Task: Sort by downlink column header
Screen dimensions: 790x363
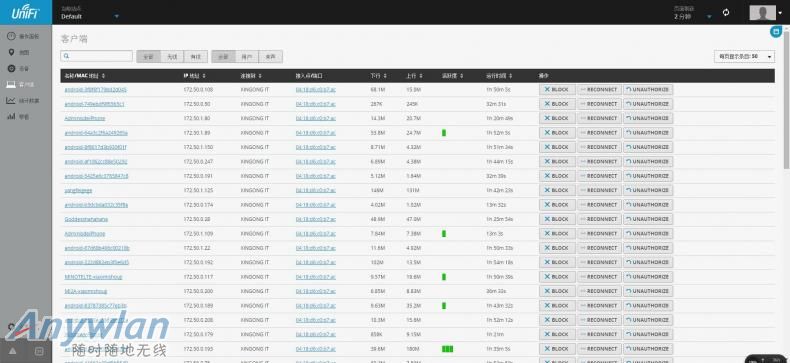Action: (378, 76)
